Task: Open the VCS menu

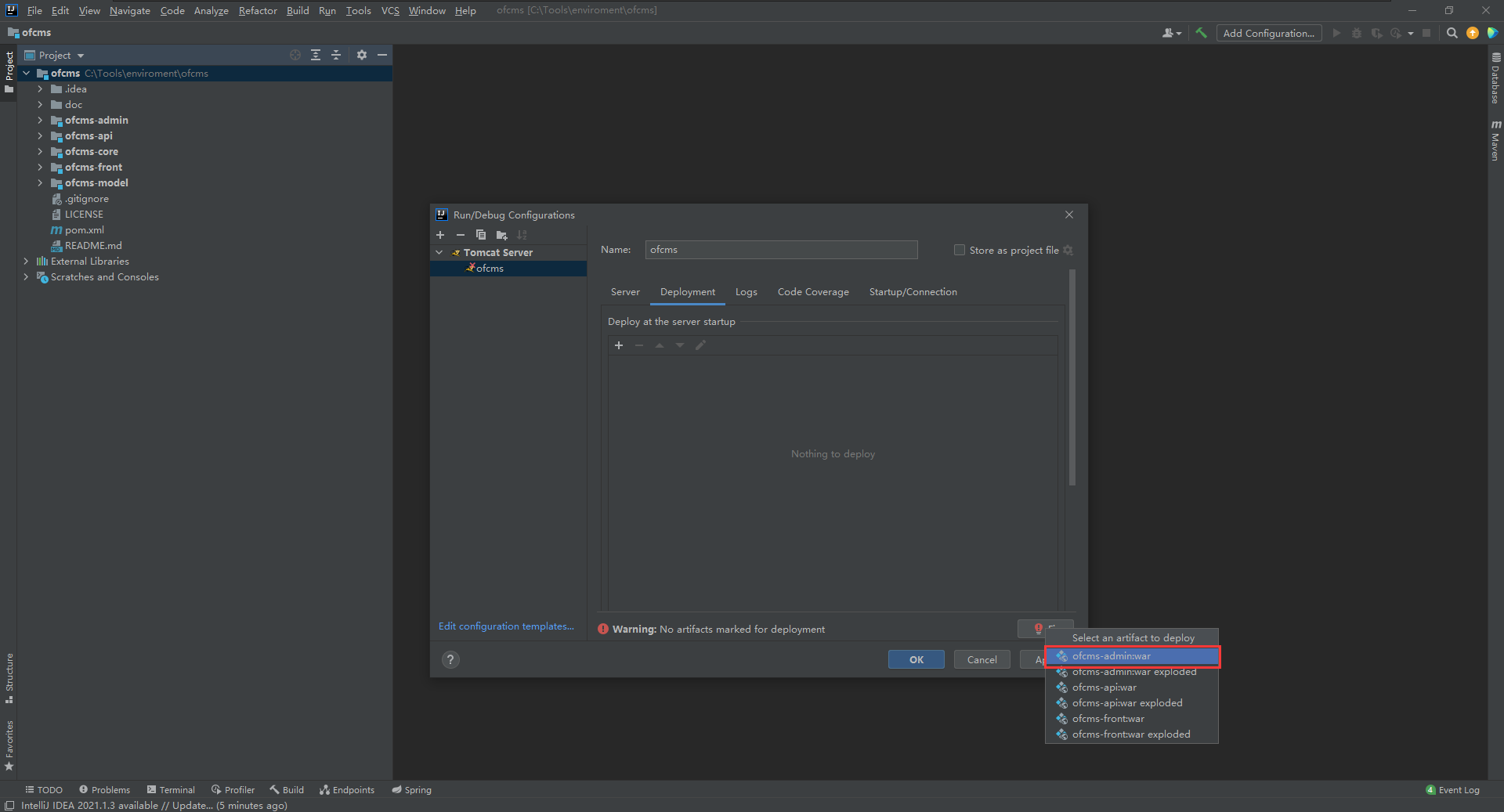Action: [x=390, y=10]
